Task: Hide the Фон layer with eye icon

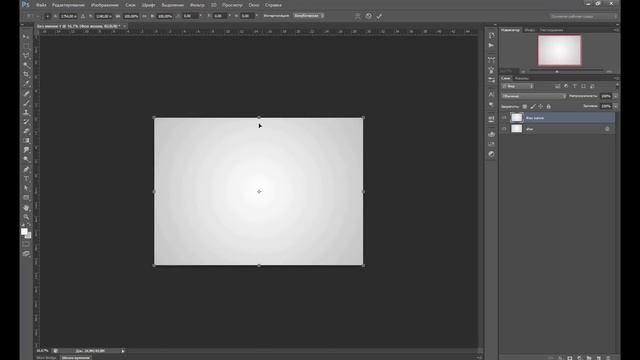Action: point(504,129)
